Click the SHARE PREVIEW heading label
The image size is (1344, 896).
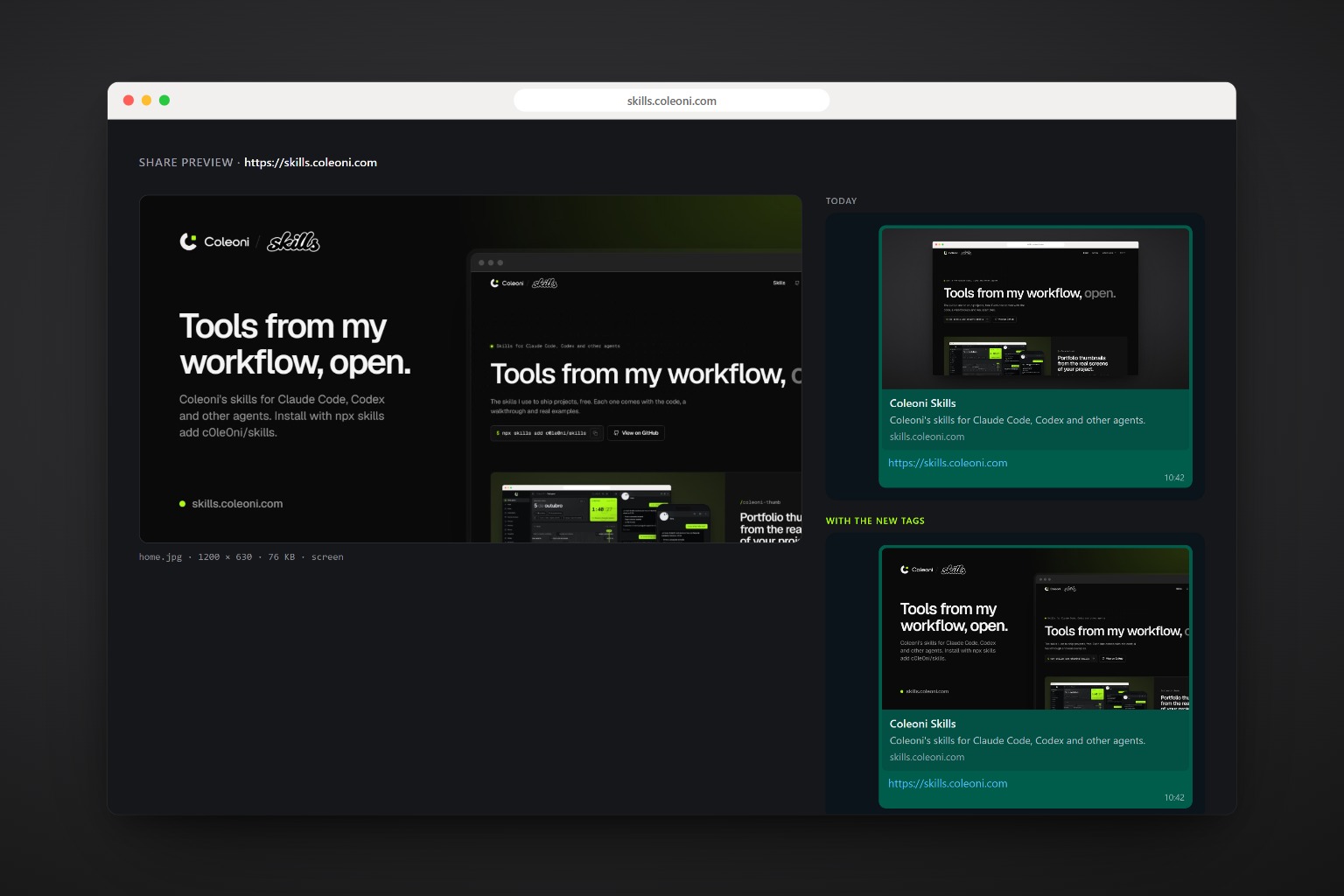[185, 162]
